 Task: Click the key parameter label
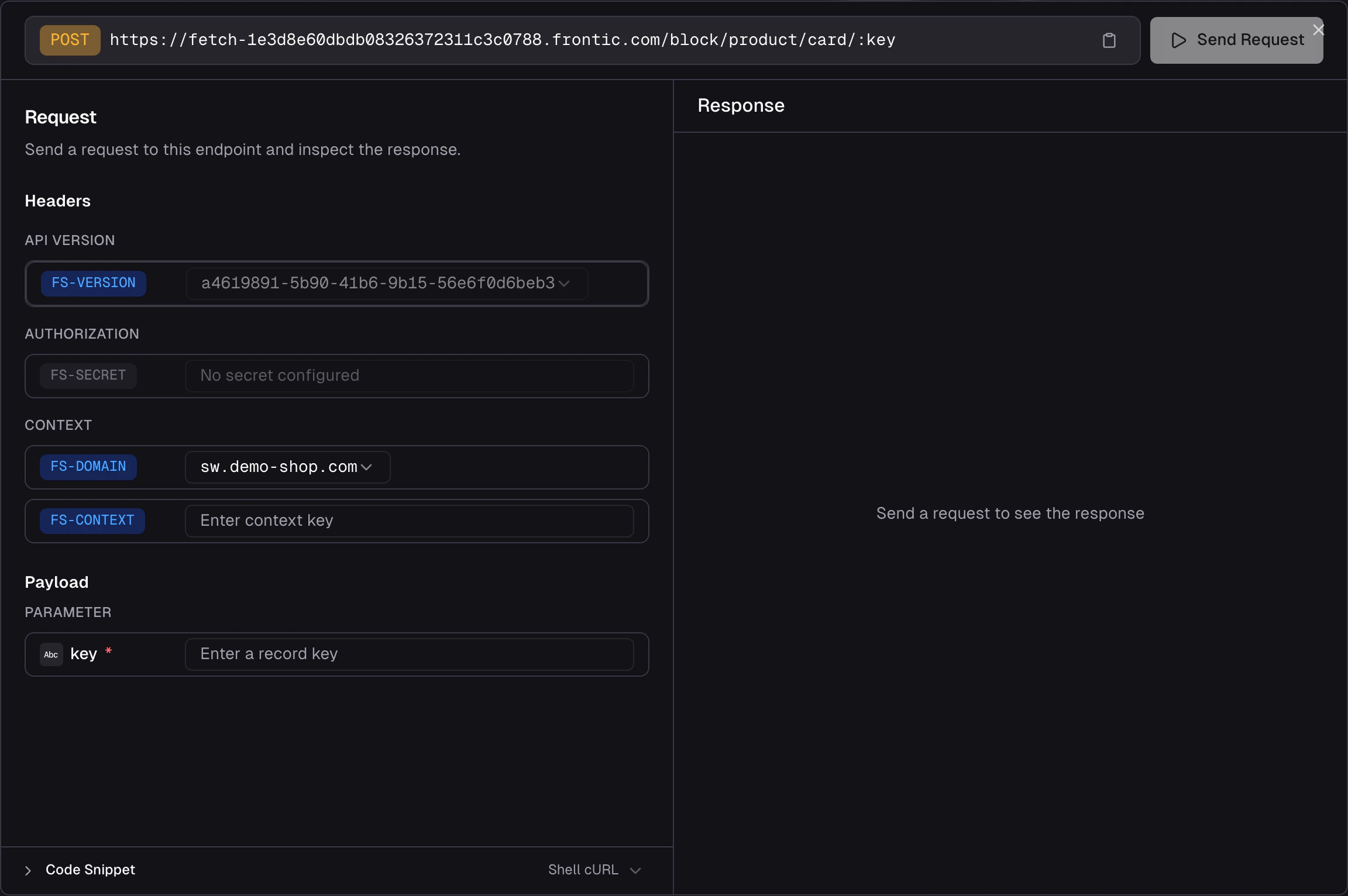click(84, 654)
